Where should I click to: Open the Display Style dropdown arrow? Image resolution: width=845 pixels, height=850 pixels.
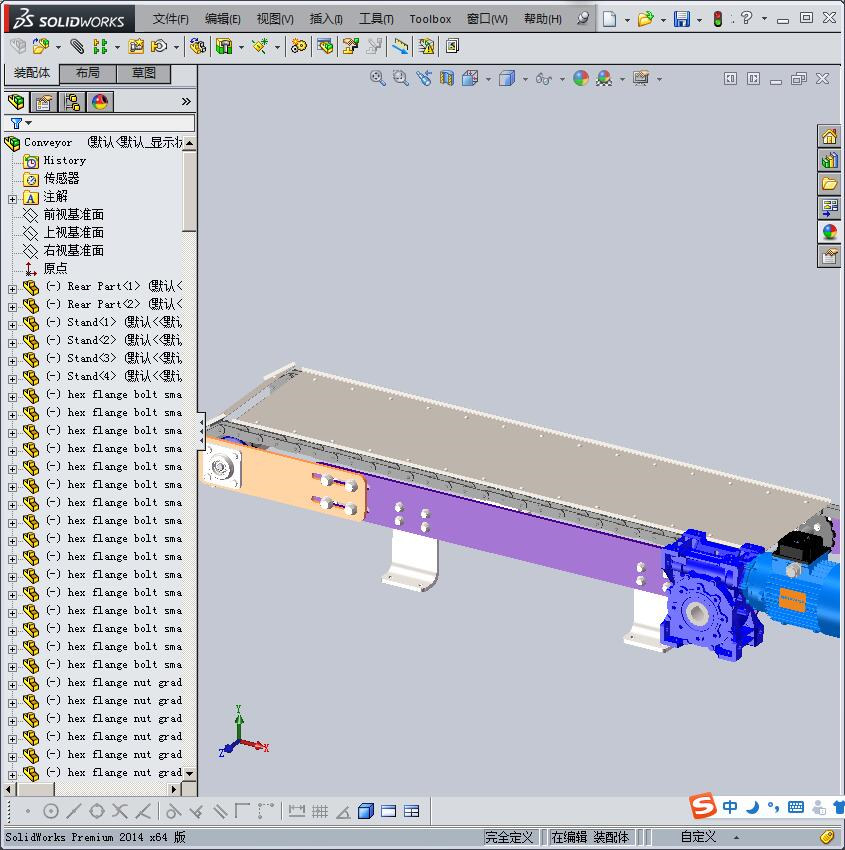[525, 79]
